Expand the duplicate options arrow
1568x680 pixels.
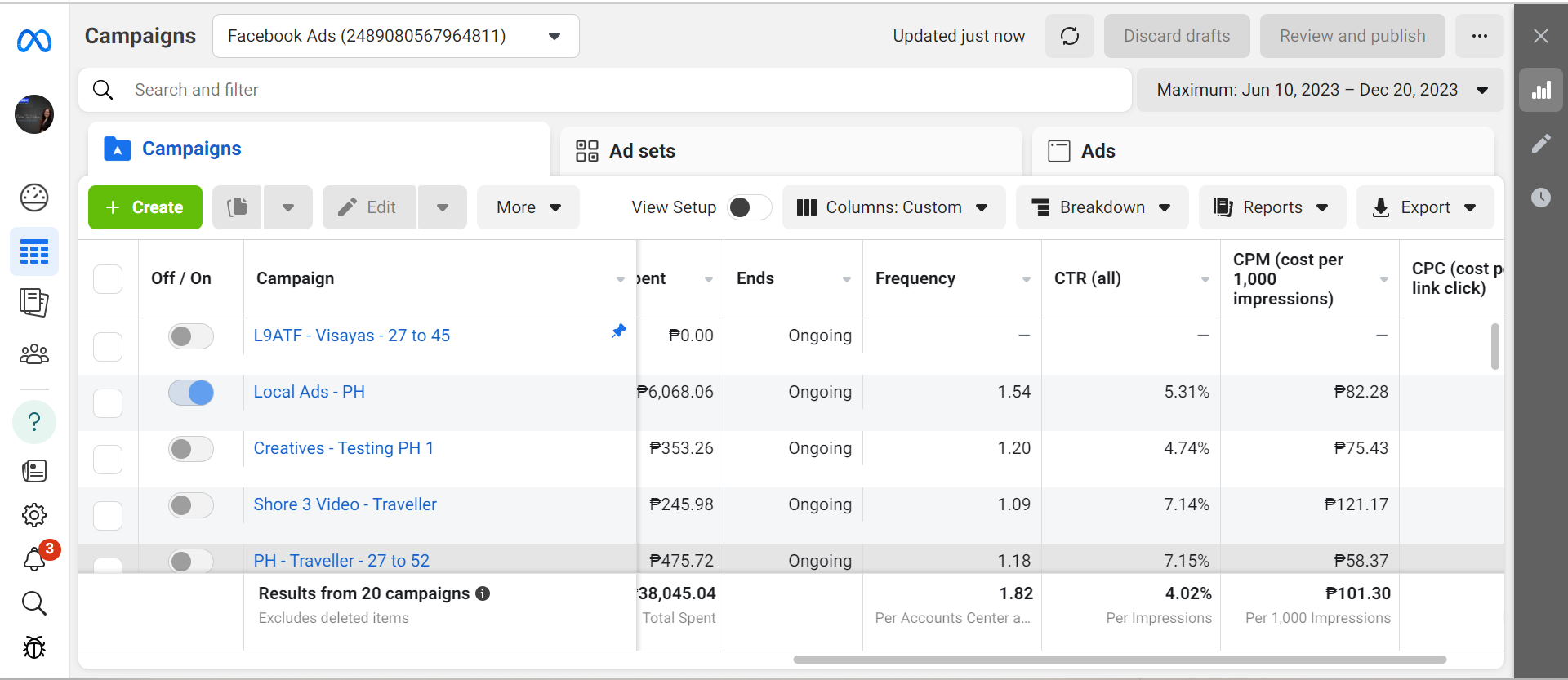pyautogui.click(x=287, y=207)
